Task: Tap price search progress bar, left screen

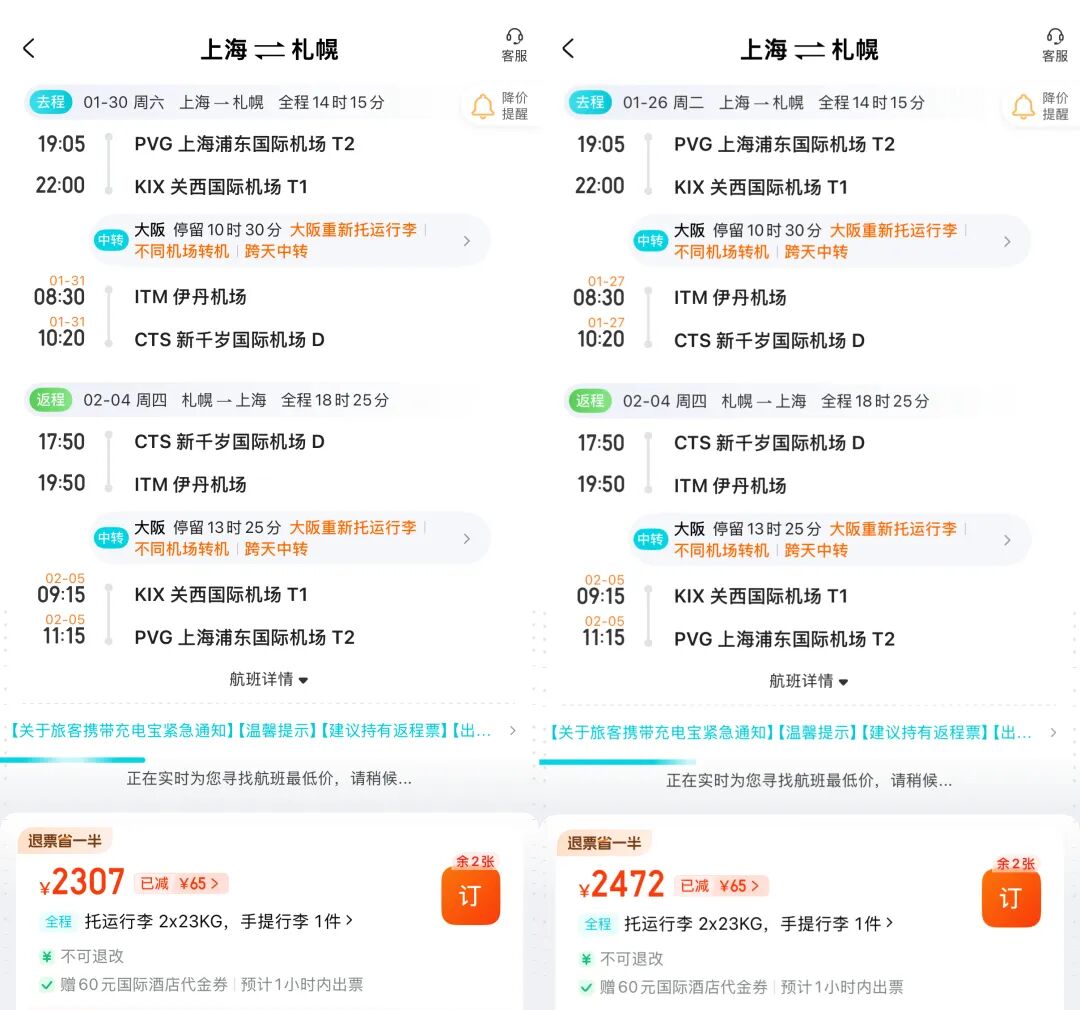Action: (72, 760)
